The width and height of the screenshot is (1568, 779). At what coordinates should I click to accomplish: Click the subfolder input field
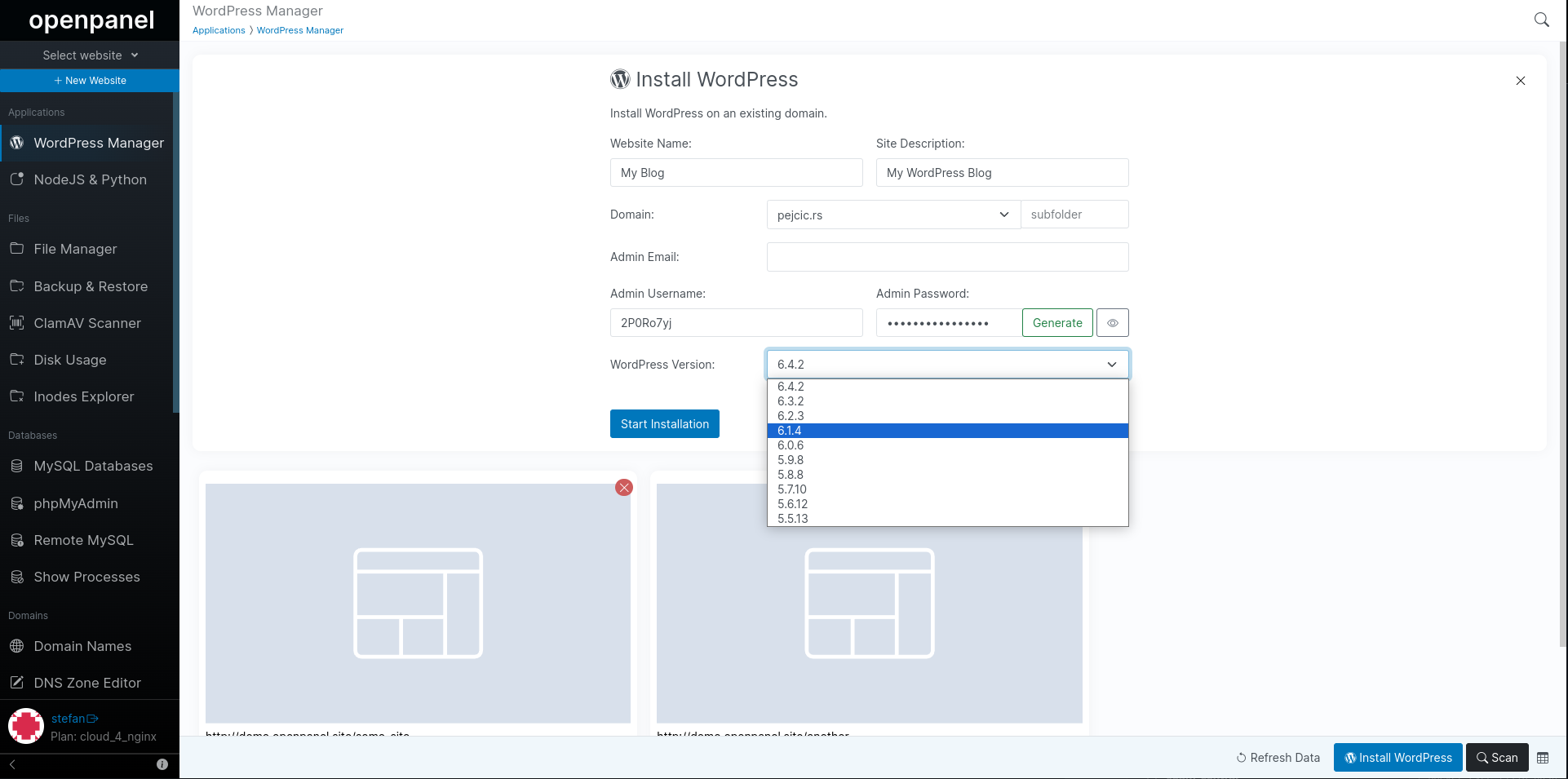coord(1074,215)
